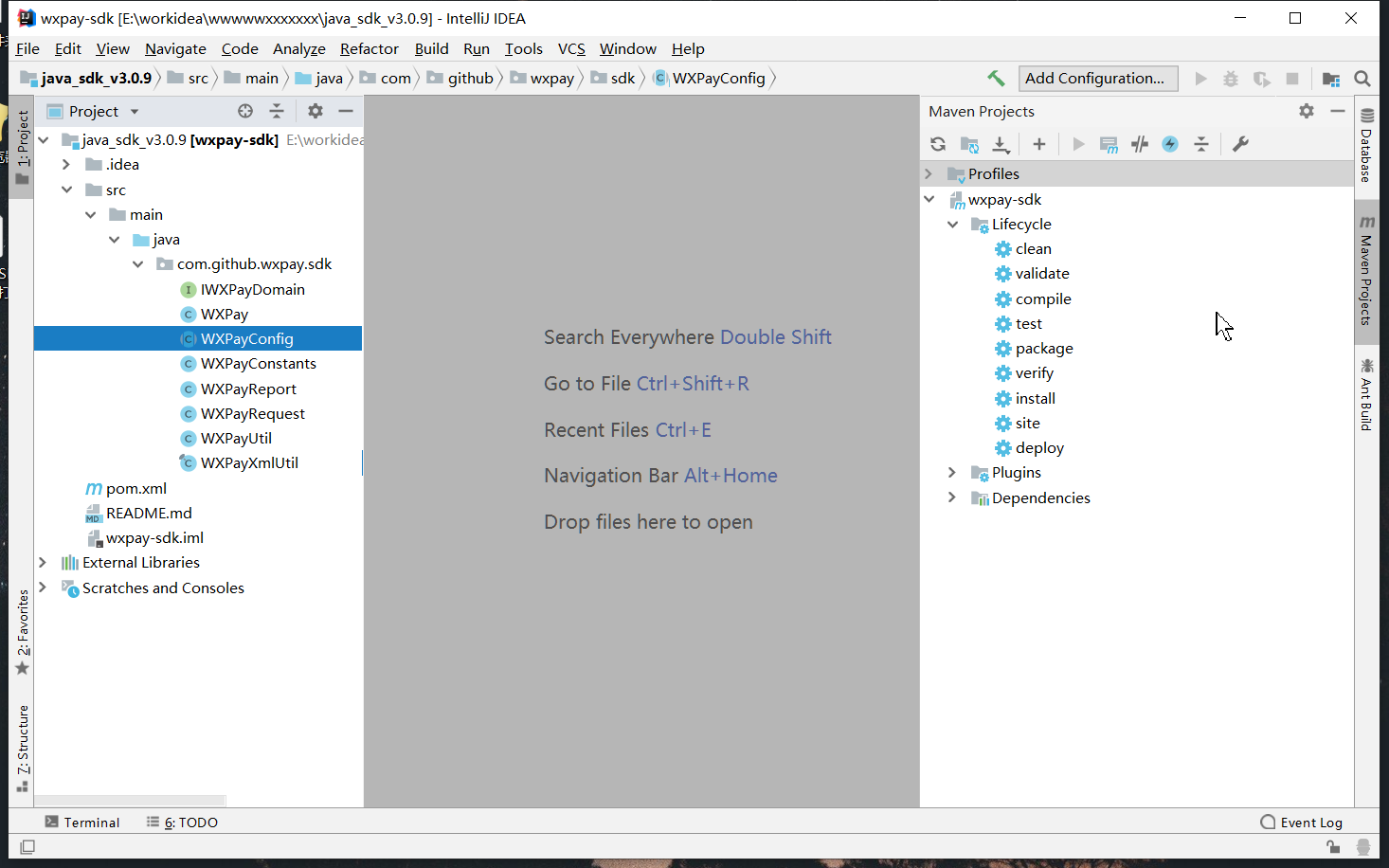Expand External Libraries node
1389x868 pixels.
point(43,562)
